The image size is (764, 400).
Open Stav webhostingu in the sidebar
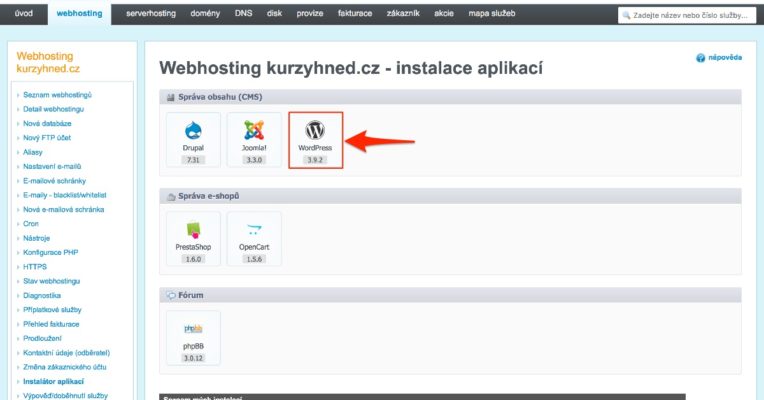coord(52,281)
